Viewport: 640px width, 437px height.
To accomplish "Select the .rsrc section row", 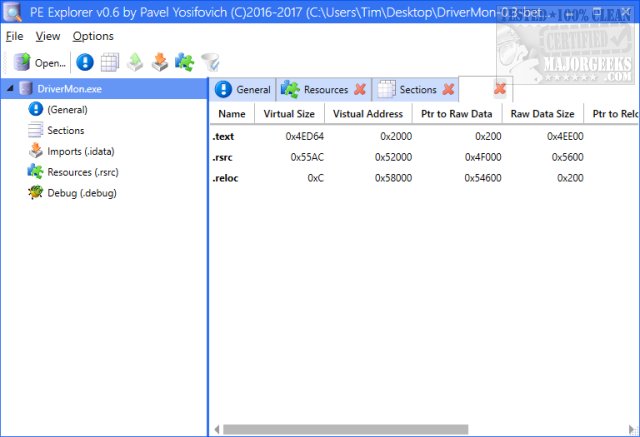I will coord(424,157).
